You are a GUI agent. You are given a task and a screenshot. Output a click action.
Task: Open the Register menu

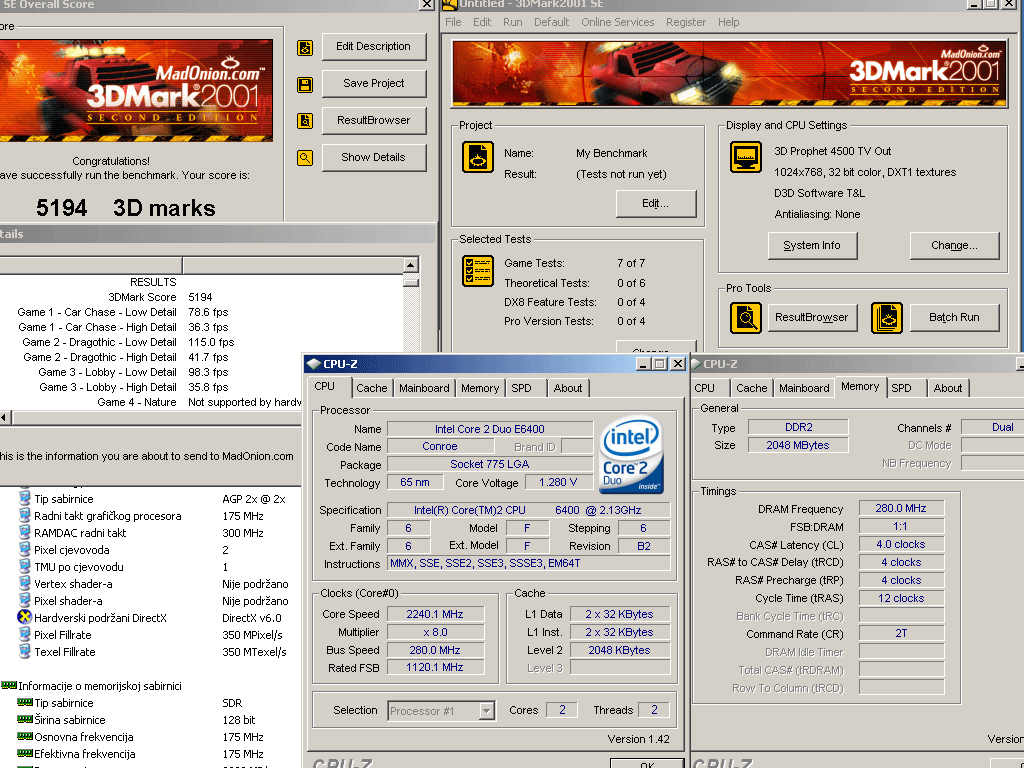686,22
